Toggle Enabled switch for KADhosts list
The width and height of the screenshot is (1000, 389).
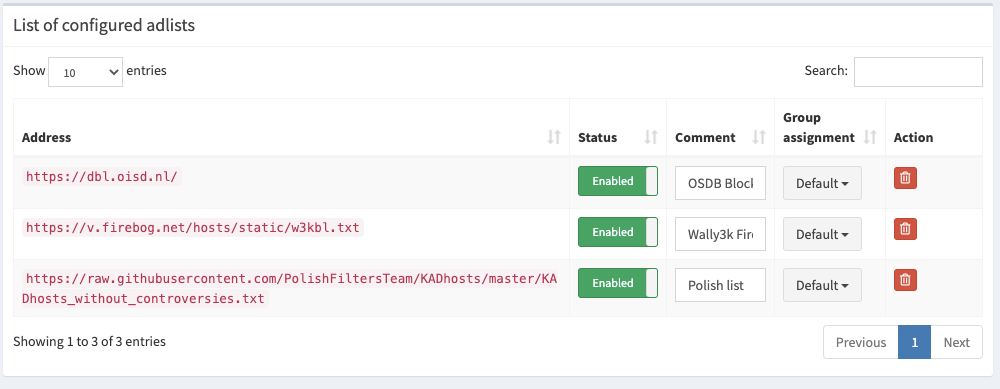click(617, 283)
